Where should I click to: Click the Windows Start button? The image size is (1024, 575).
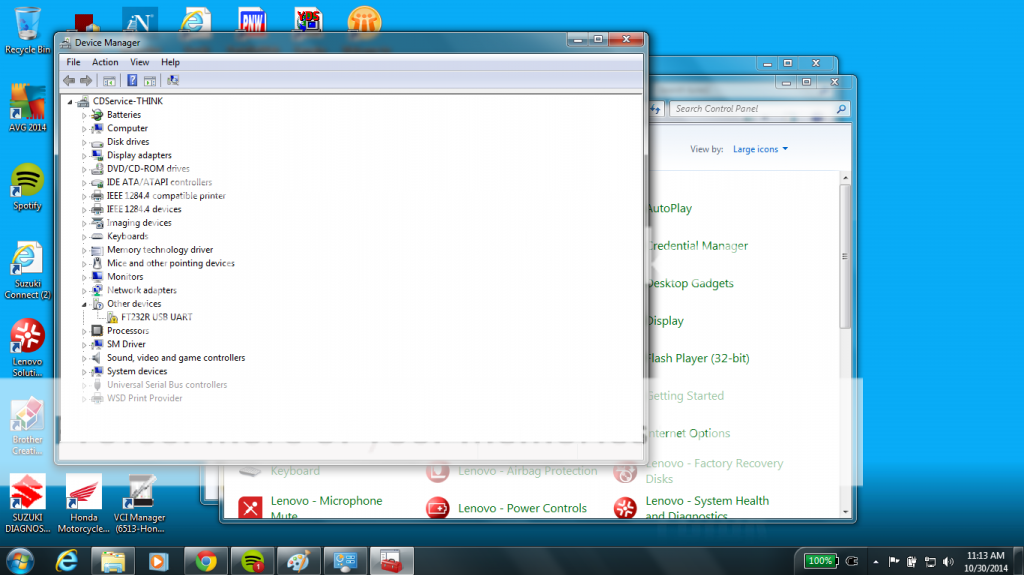tap(19, 560)
